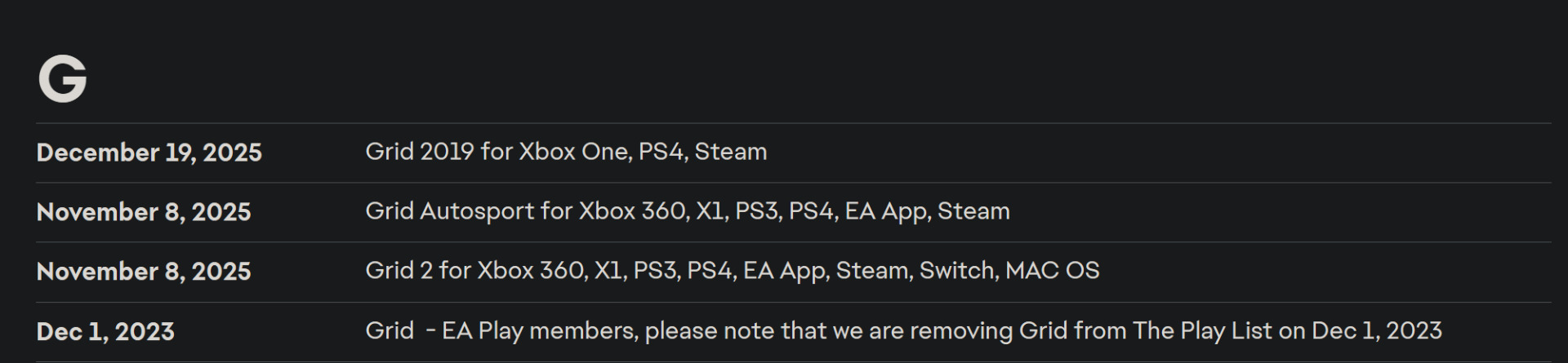
Task: Click "Steam" in the Grid 2019 row
Action: pos(730,152)
